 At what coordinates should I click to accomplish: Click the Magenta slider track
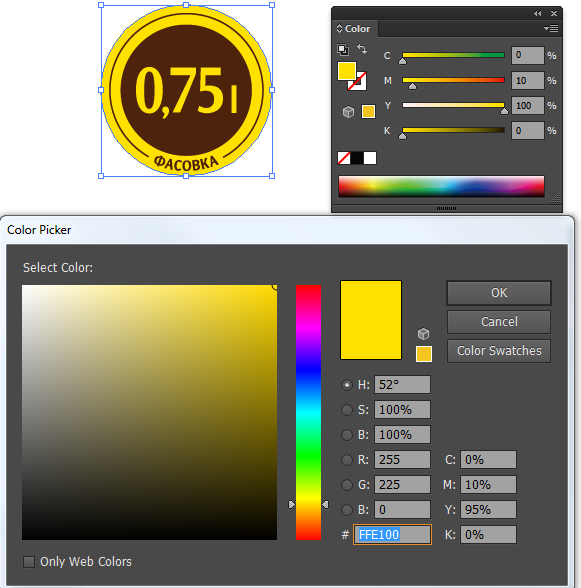point(453,80)
